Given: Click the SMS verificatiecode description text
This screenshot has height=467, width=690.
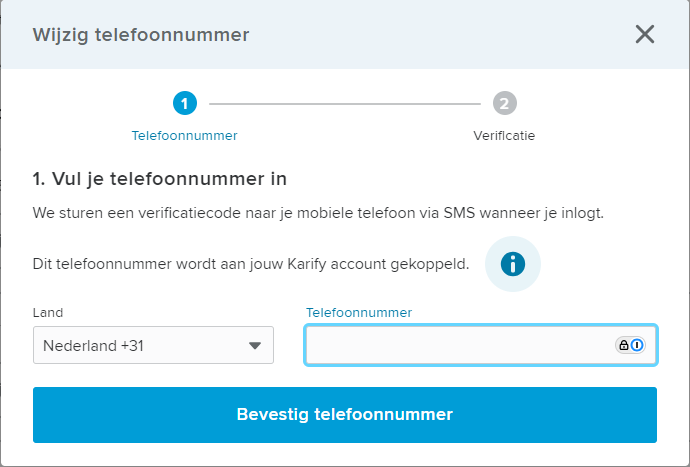Looking at the screenshot, I should (x=318, y=213).
